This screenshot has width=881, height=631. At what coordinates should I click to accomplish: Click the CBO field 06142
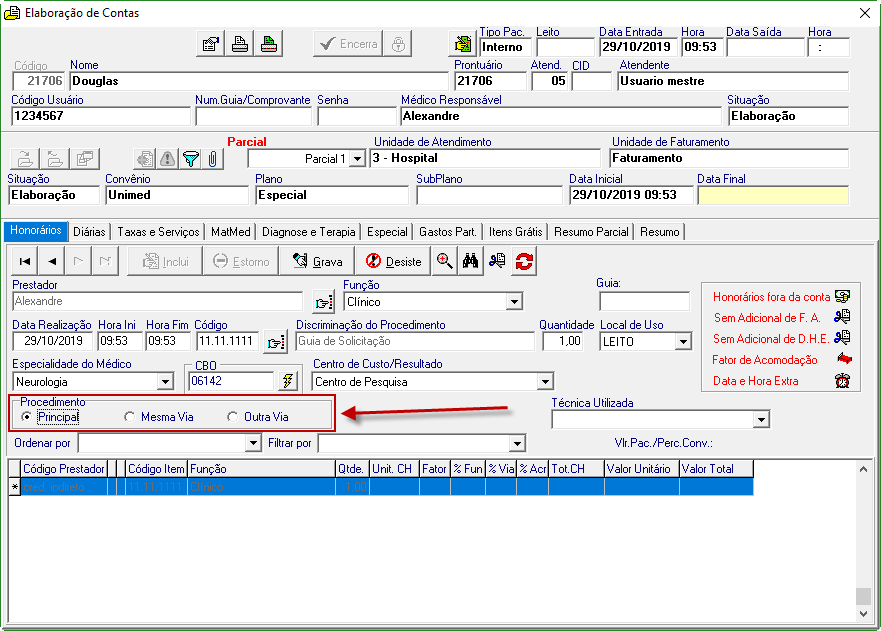tap(231, 381)
